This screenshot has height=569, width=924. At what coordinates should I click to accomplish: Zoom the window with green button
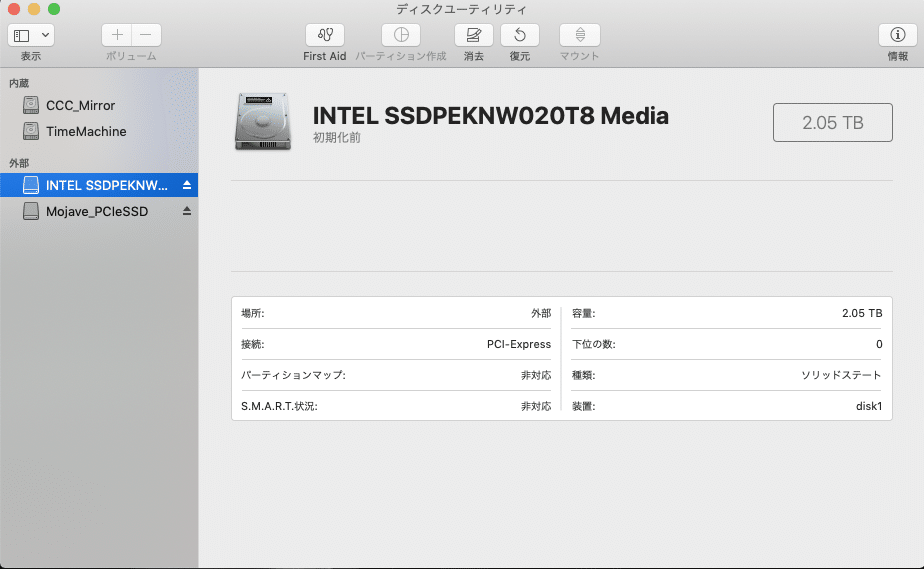tap(54, 9)
